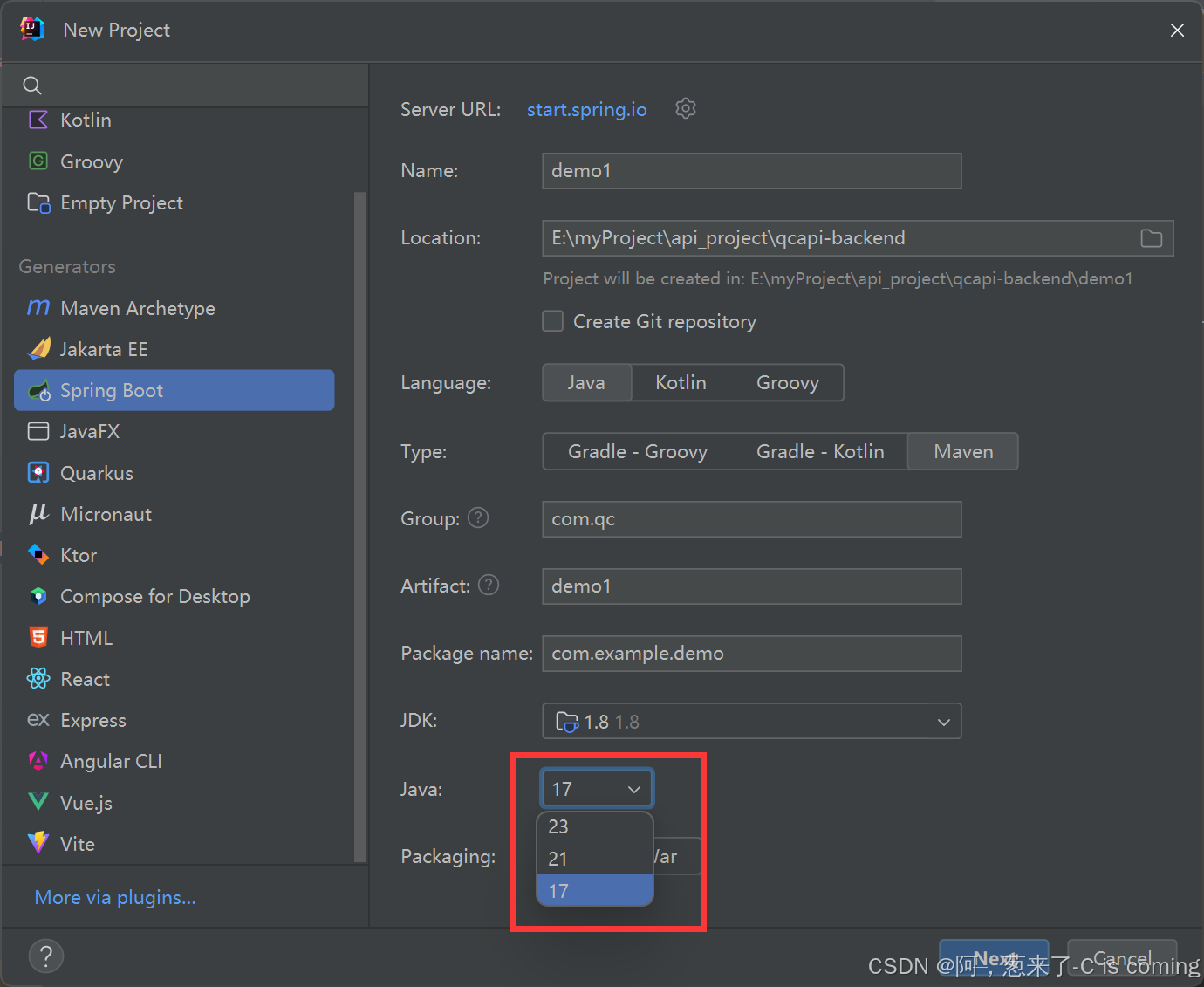Choose Gradle - Groovy build type

(638, 451)
